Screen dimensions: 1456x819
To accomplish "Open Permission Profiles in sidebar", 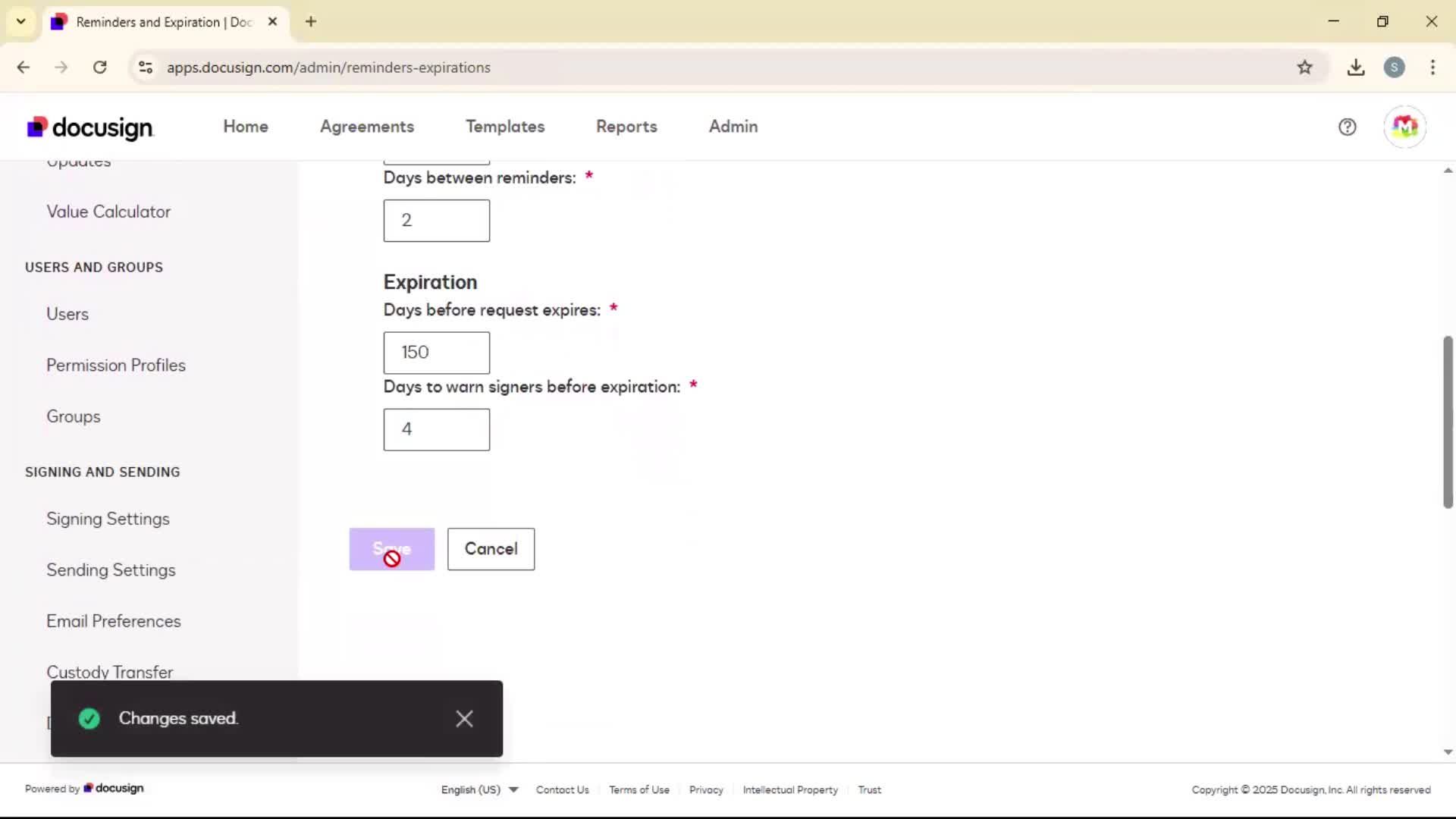I will 116,366.
